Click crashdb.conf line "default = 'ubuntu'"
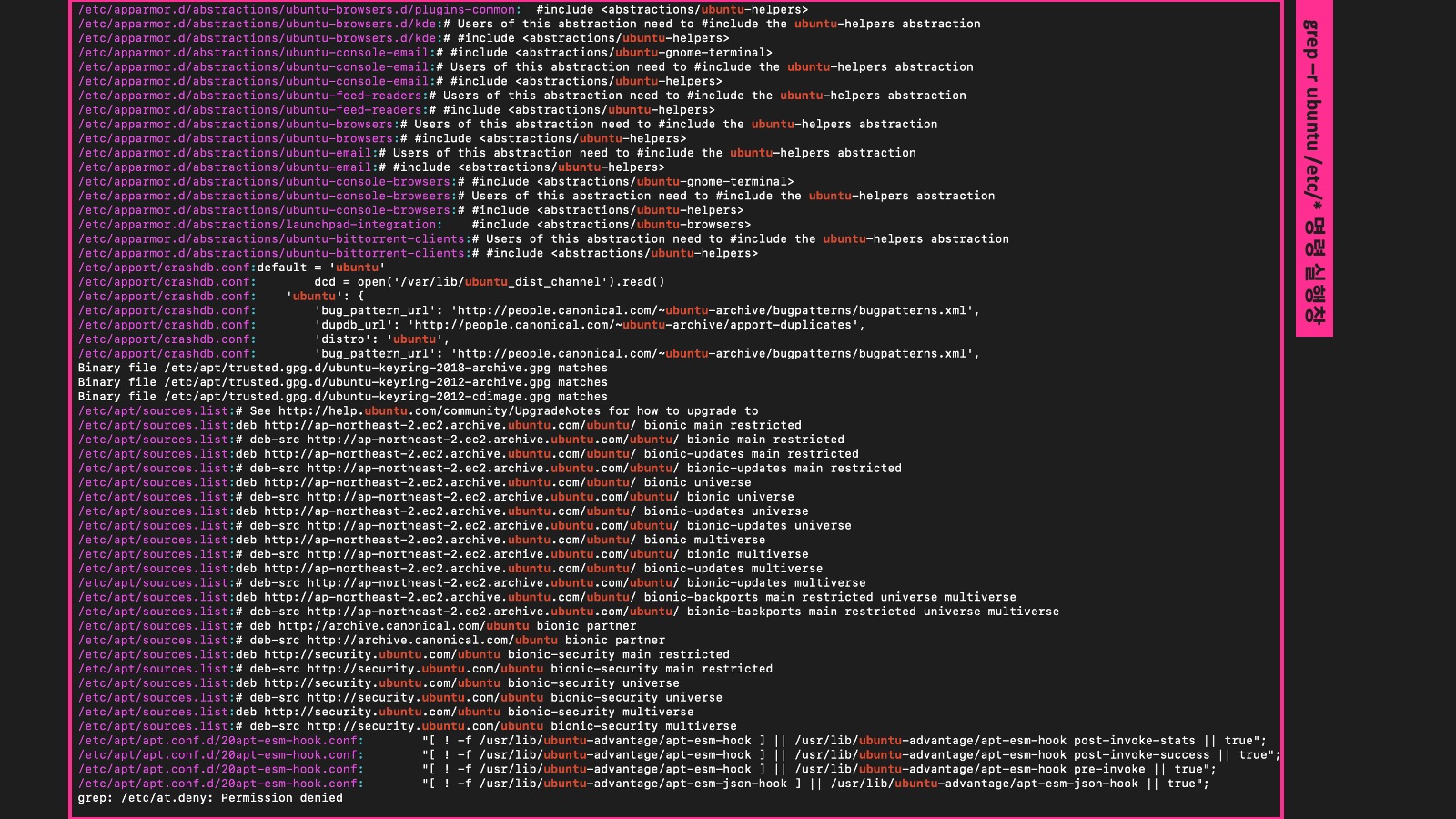1456x819 pixels. pos(232,268)
